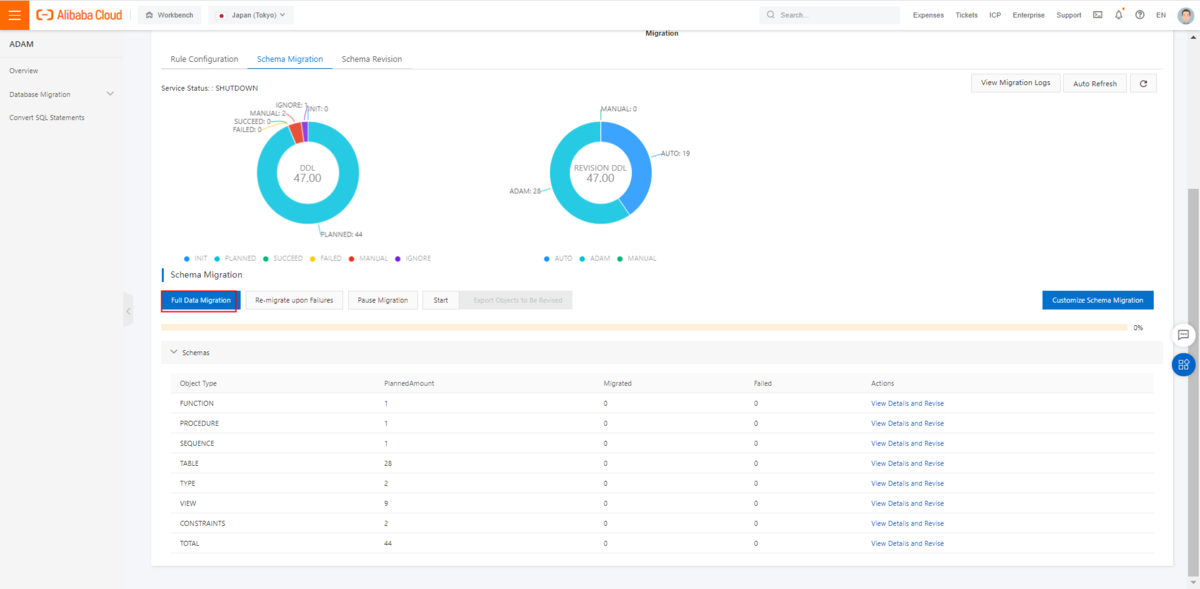Screen dimensions: 1200x589
Task: View Details and Revise for FUNCTION
Action: (907, 403)
